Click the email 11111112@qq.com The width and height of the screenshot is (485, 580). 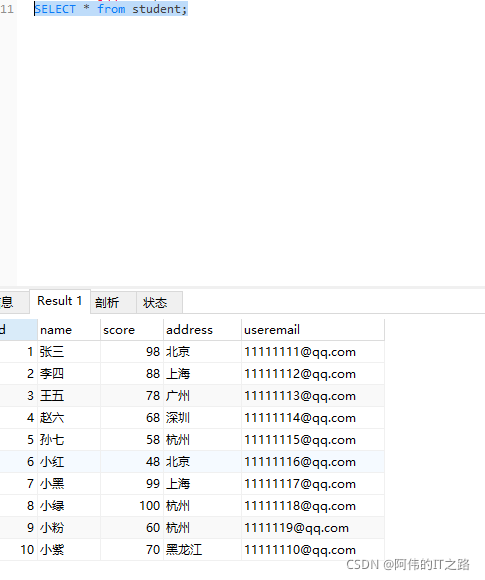click(x=313, y=374)
